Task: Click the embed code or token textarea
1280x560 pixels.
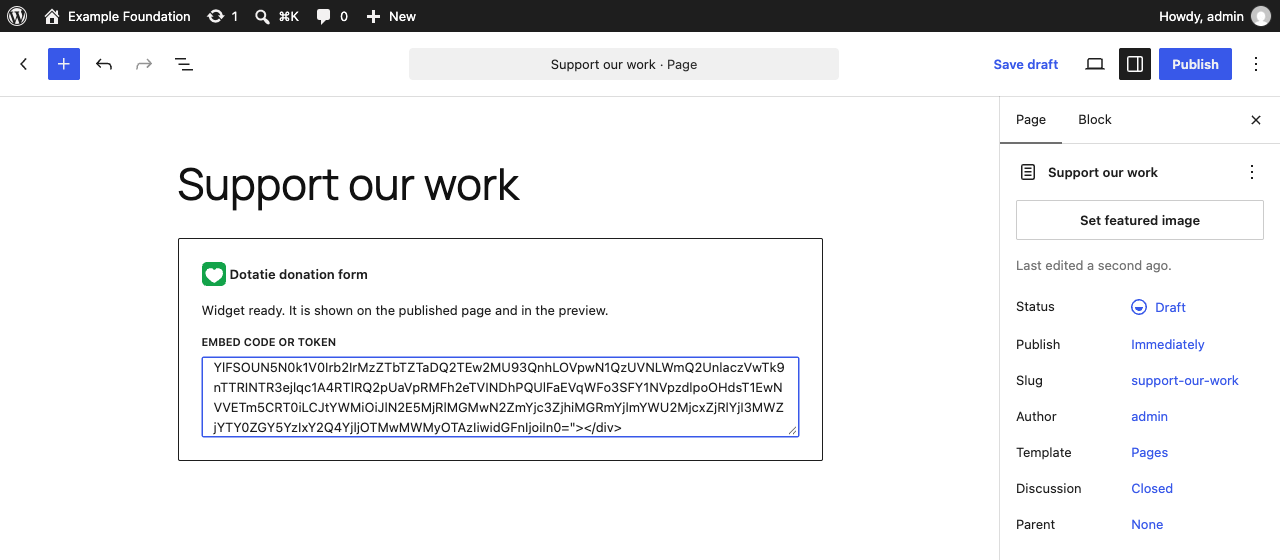Action: click(500, 397)
